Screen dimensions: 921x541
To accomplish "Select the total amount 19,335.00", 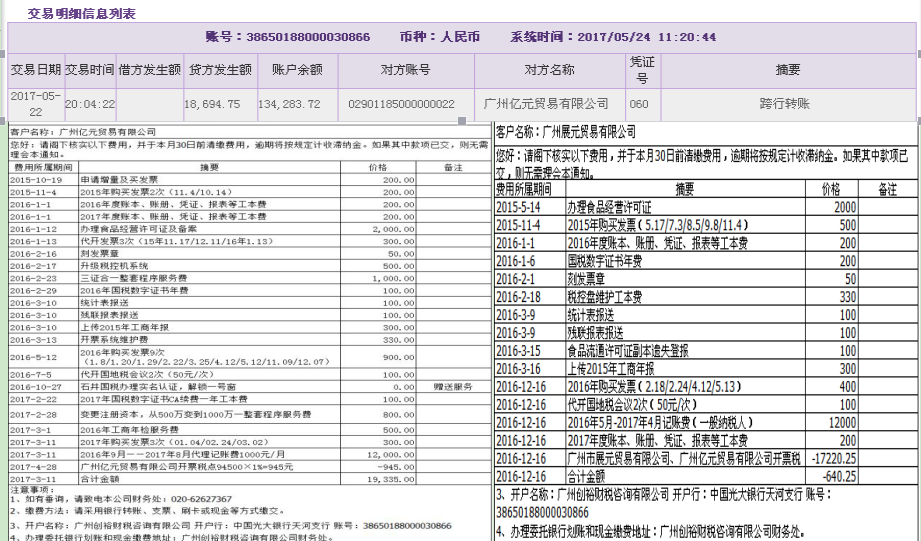I will pyautogui.click(x=391, y=479).
